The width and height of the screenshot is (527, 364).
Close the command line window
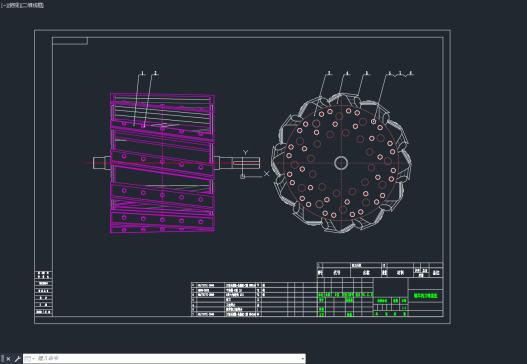[x=8, y=359]
